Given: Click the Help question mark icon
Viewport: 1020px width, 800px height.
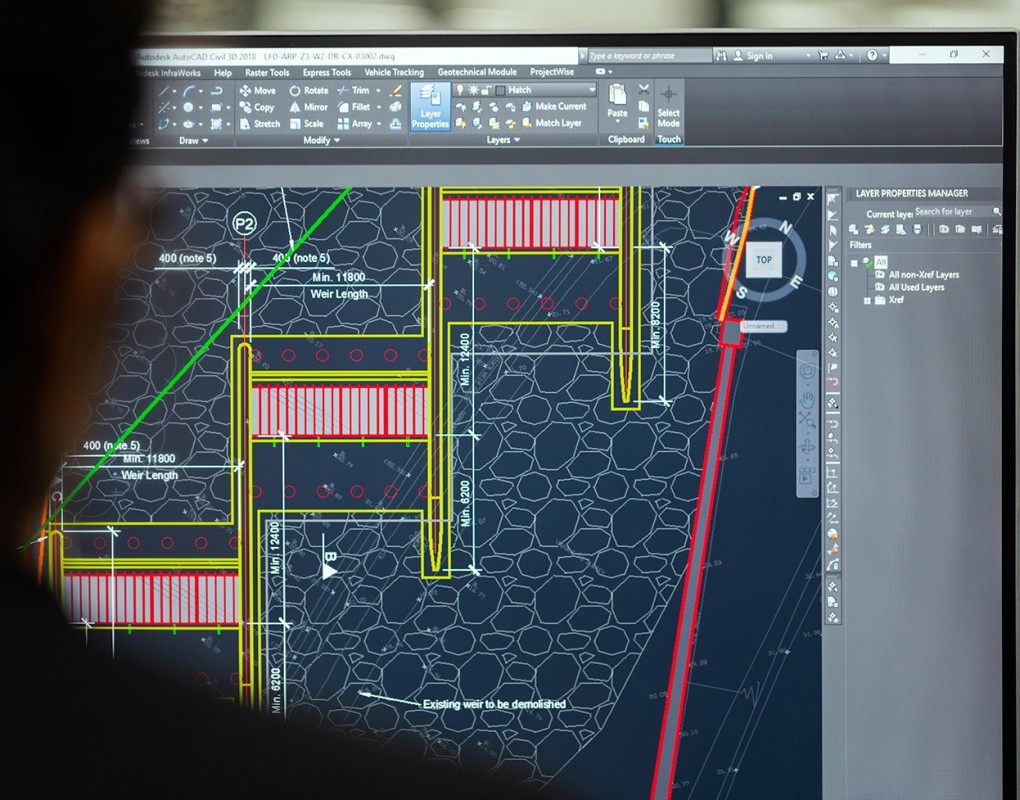Looking at the screenshot, I should click(x=872, y=55).
